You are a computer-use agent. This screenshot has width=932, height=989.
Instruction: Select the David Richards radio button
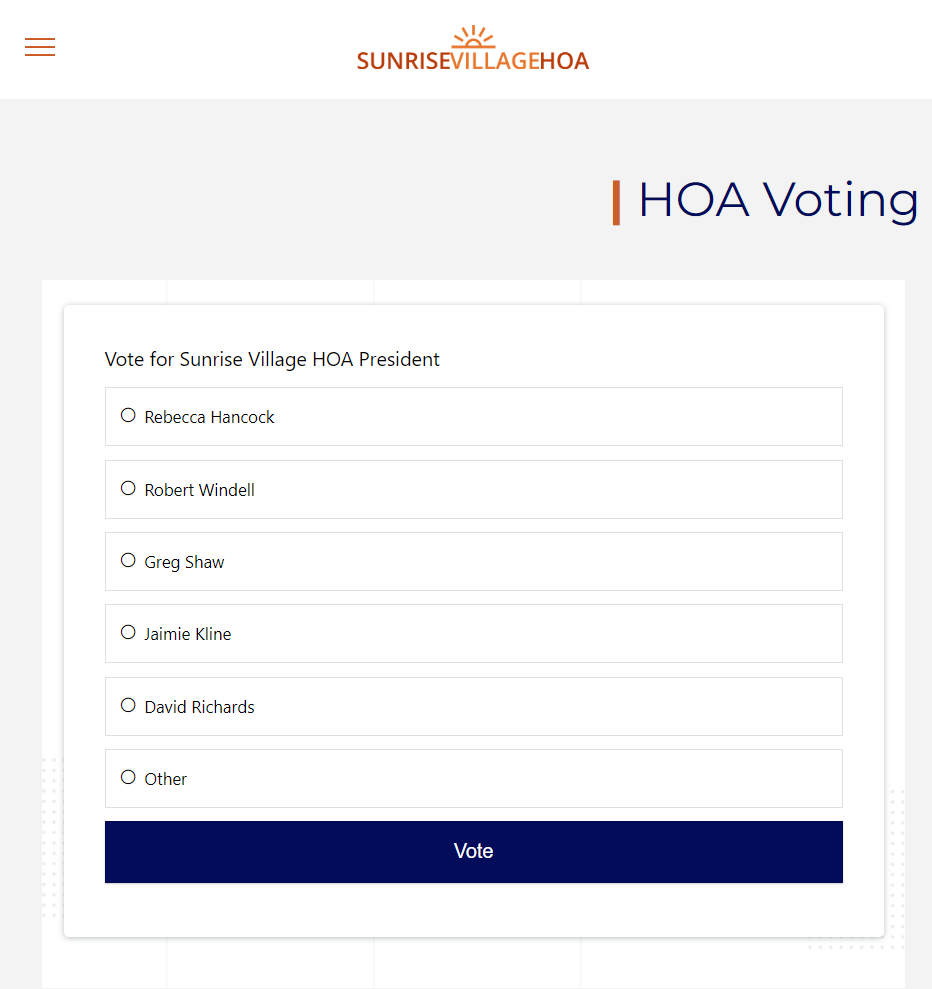tap(127, 704)
